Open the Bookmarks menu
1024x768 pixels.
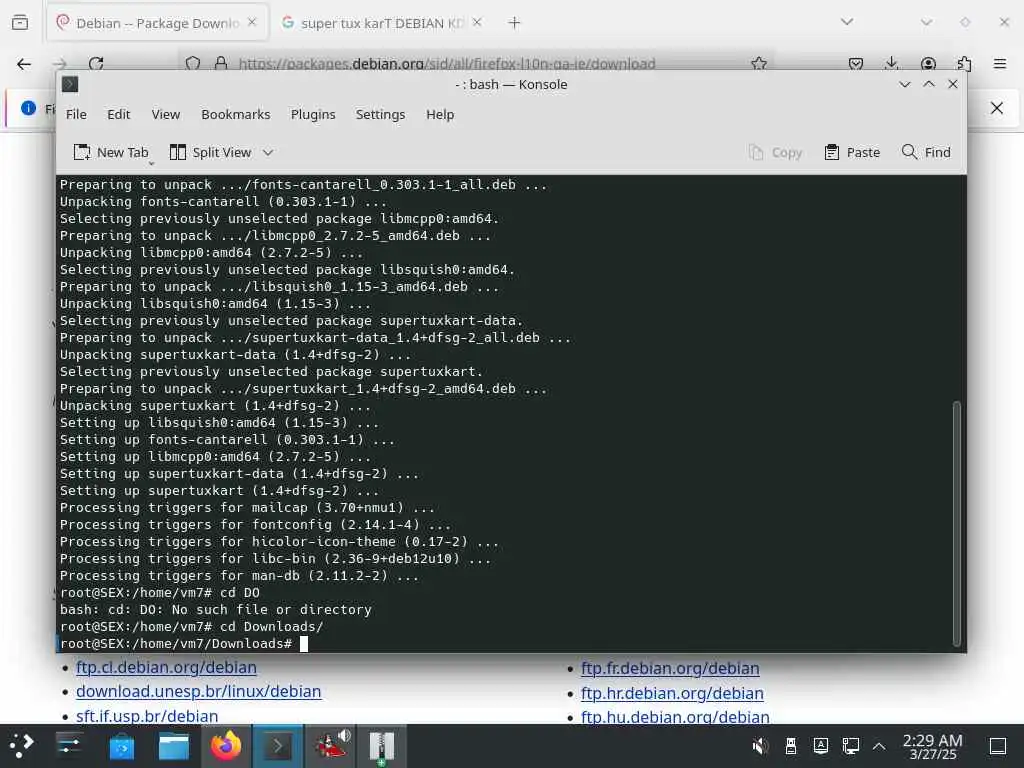point(236,114)
